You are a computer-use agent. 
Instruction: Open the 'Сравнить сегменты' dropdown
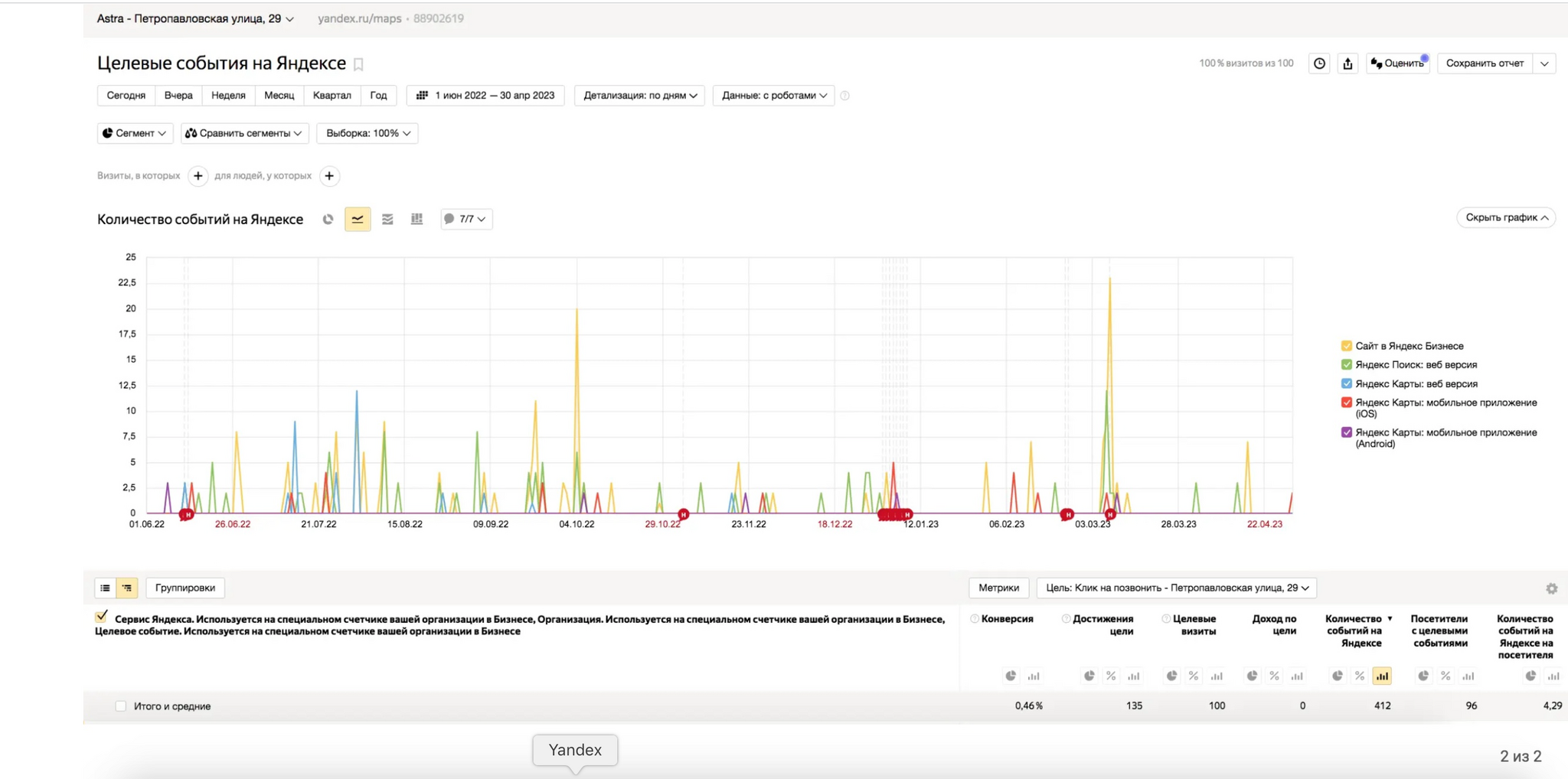click(244, 133)
